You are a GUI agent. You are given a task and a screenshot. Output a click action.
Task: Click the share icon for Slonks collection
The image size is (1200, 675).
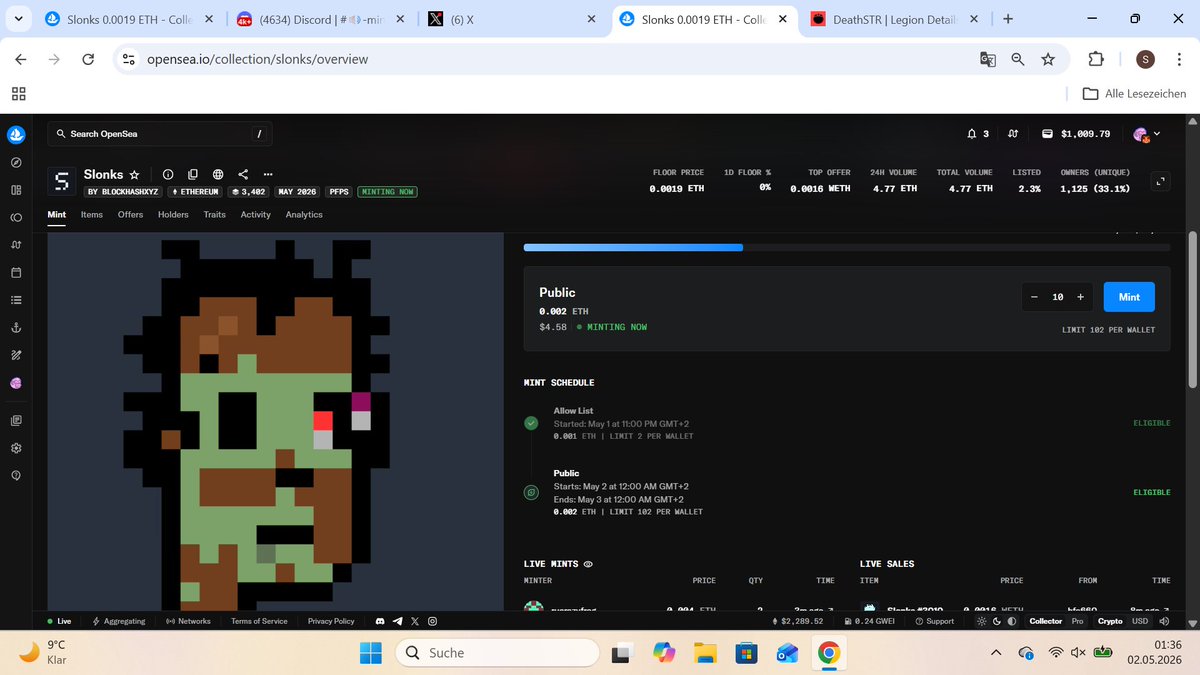(x=243, y=174)
